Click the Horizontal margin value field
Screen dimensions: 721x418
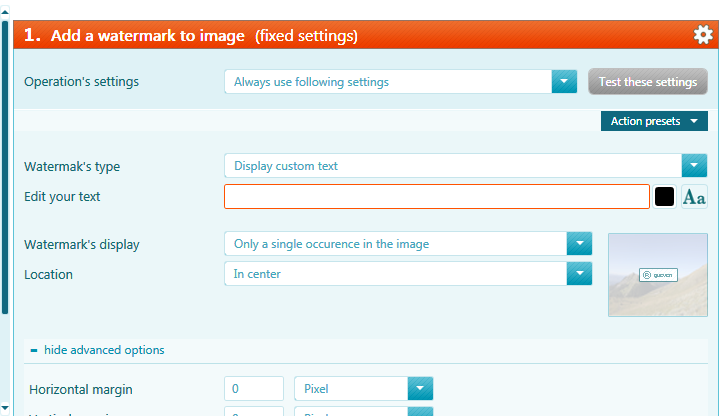click(254, 389)
